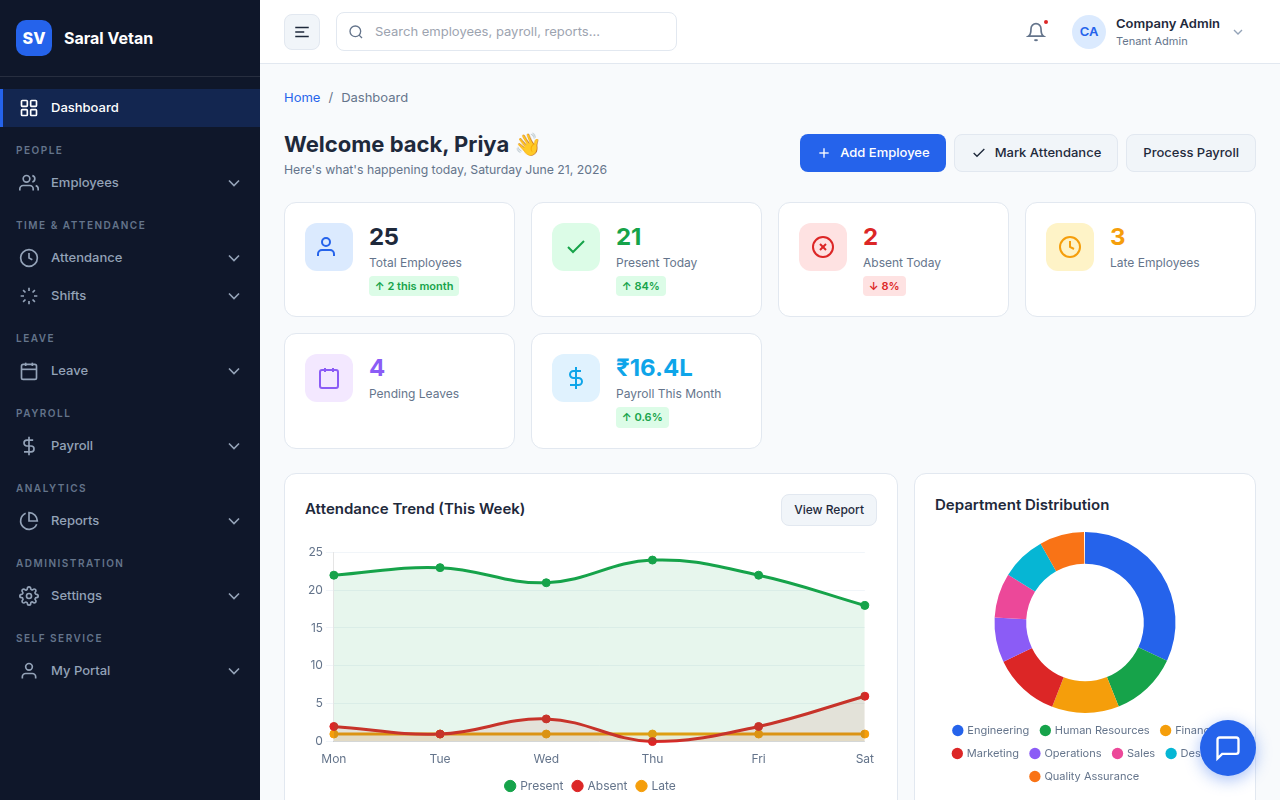Screen dimensions: 1280x800
Task: Expand the Reports menu chevron
Action: click(x=234, y=521)
